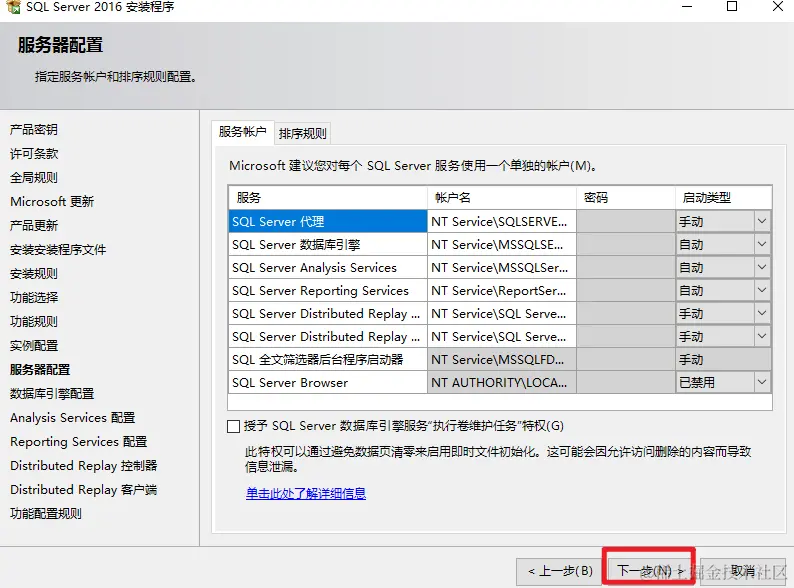Click 许可条款 step in sidebar

click(x=34, y=153)
